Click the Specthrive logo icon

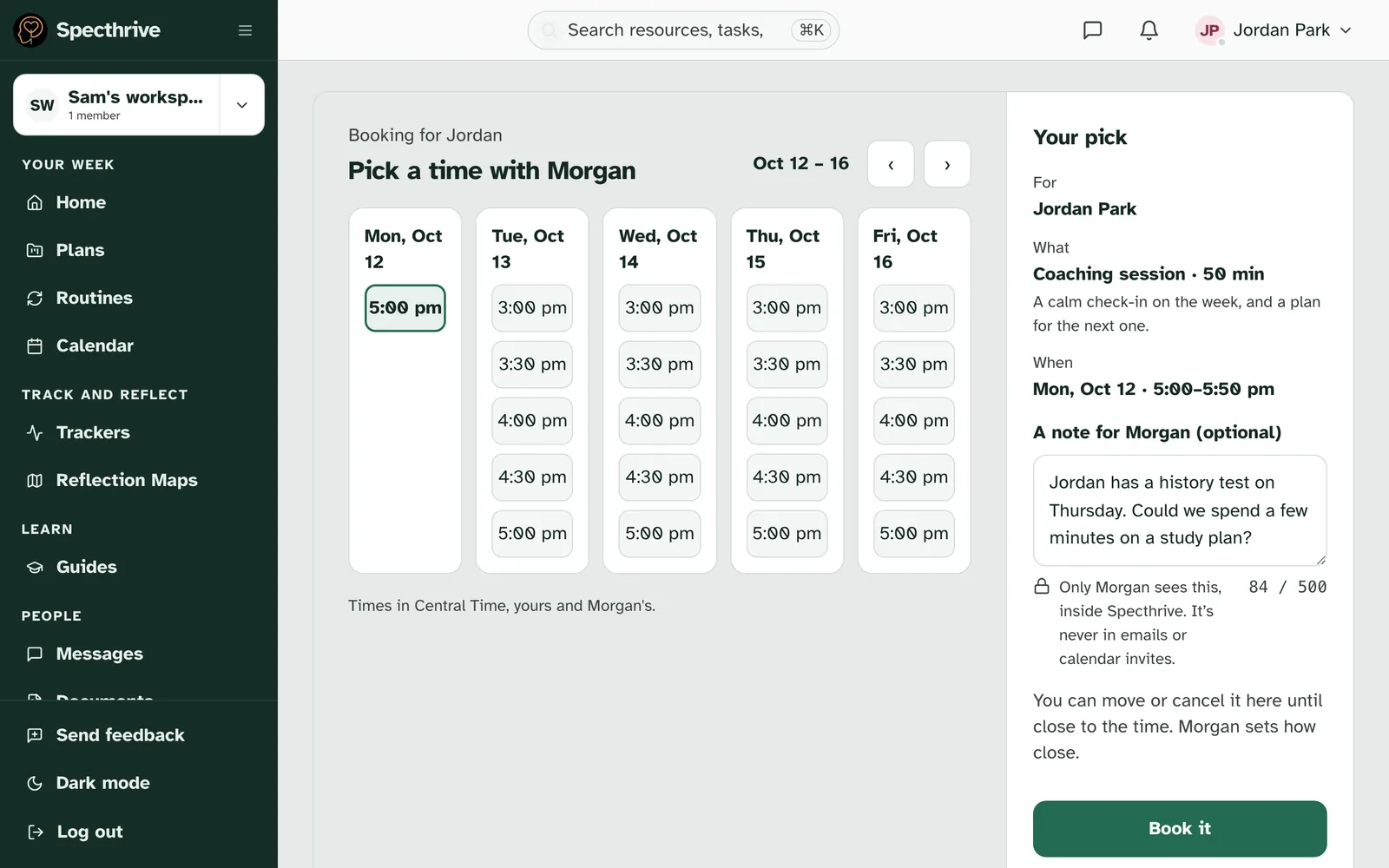[30, 30]
